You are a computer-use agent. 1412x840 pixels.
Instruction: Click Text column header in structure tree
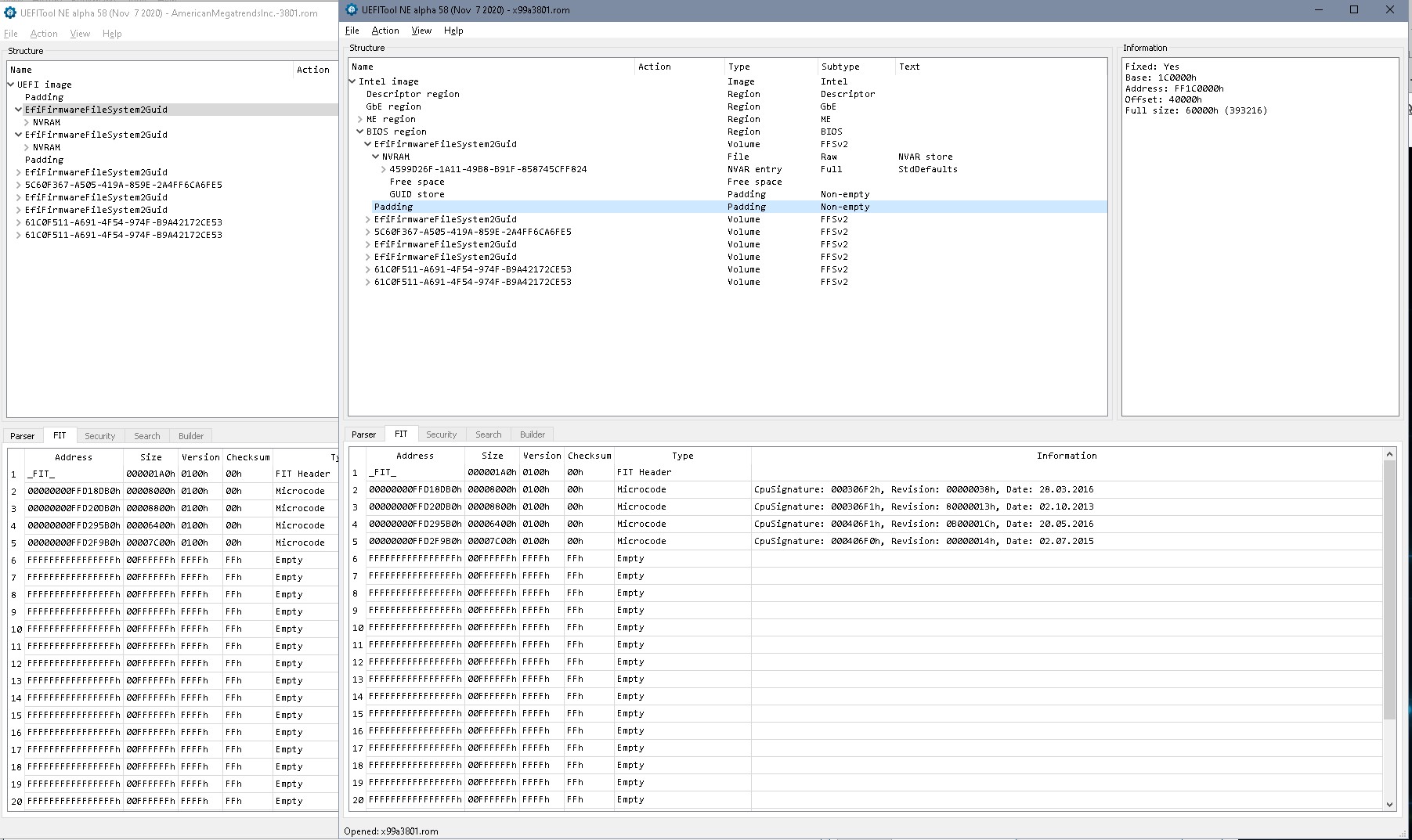(1001, 67)
